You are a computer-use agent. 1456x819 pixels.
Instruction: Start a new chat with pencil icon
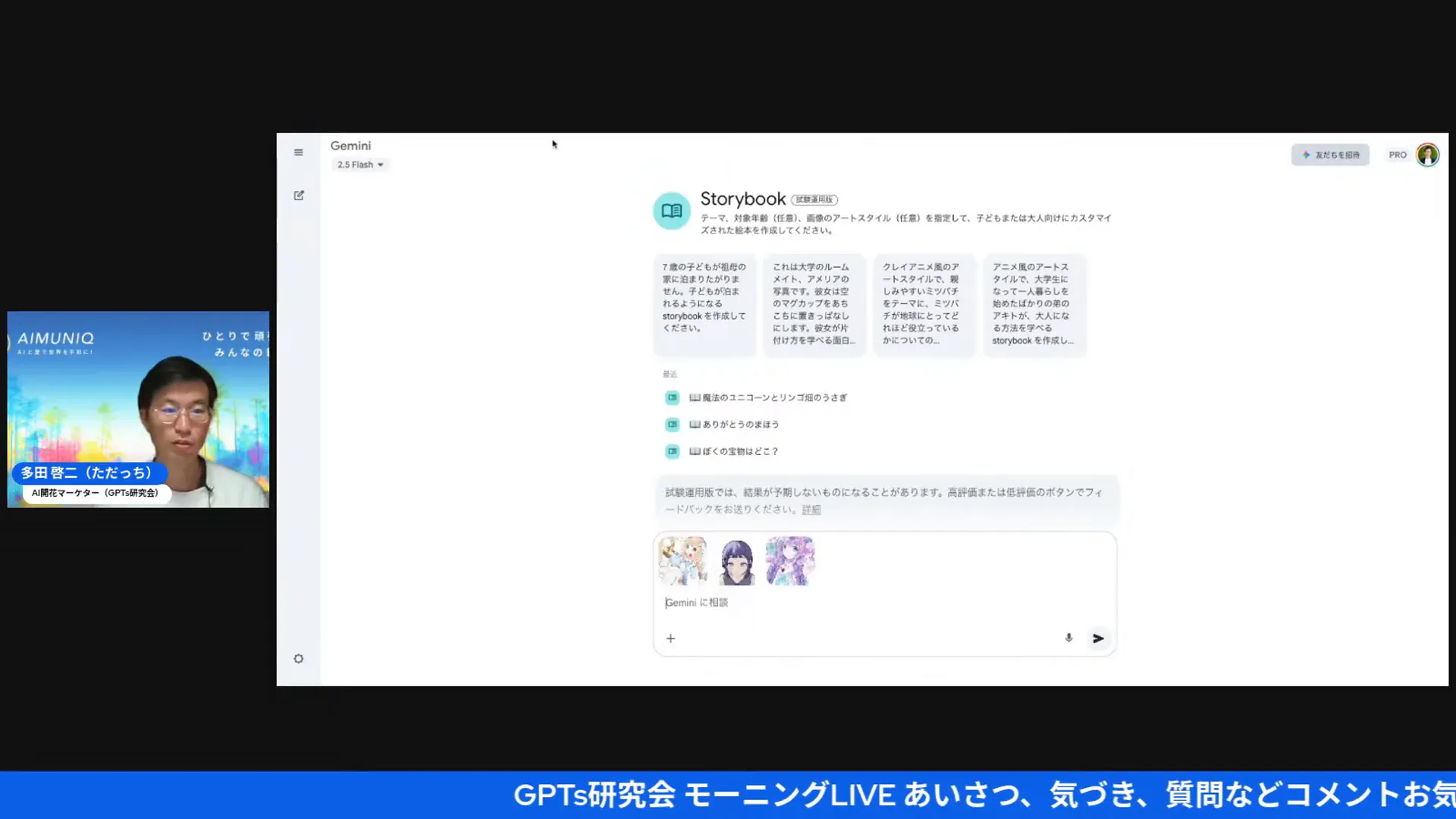(299, 196)
